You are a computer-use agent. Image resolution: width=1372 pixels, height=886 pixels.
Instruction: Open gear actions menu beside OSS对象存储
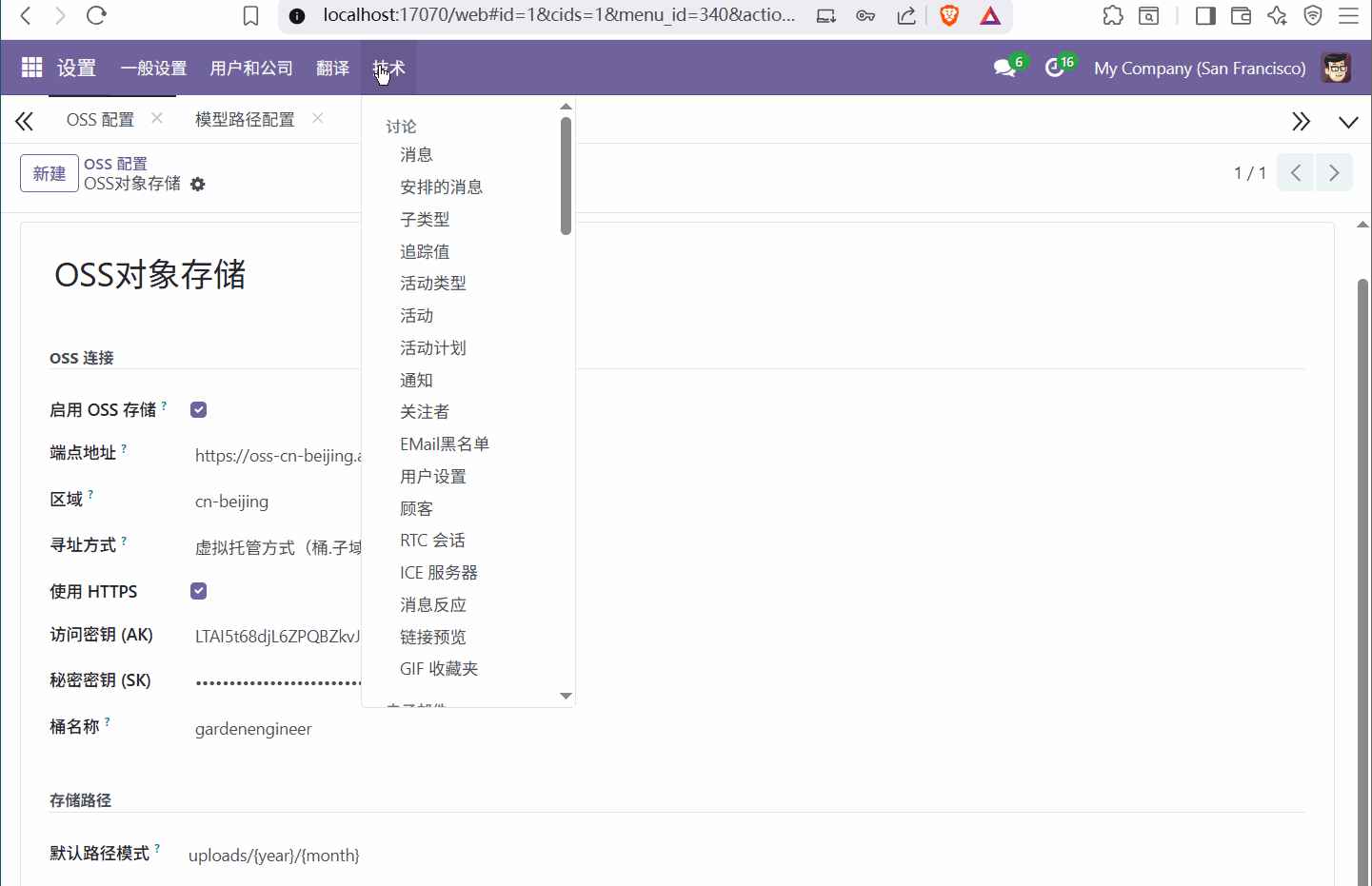tap(198, 184)
